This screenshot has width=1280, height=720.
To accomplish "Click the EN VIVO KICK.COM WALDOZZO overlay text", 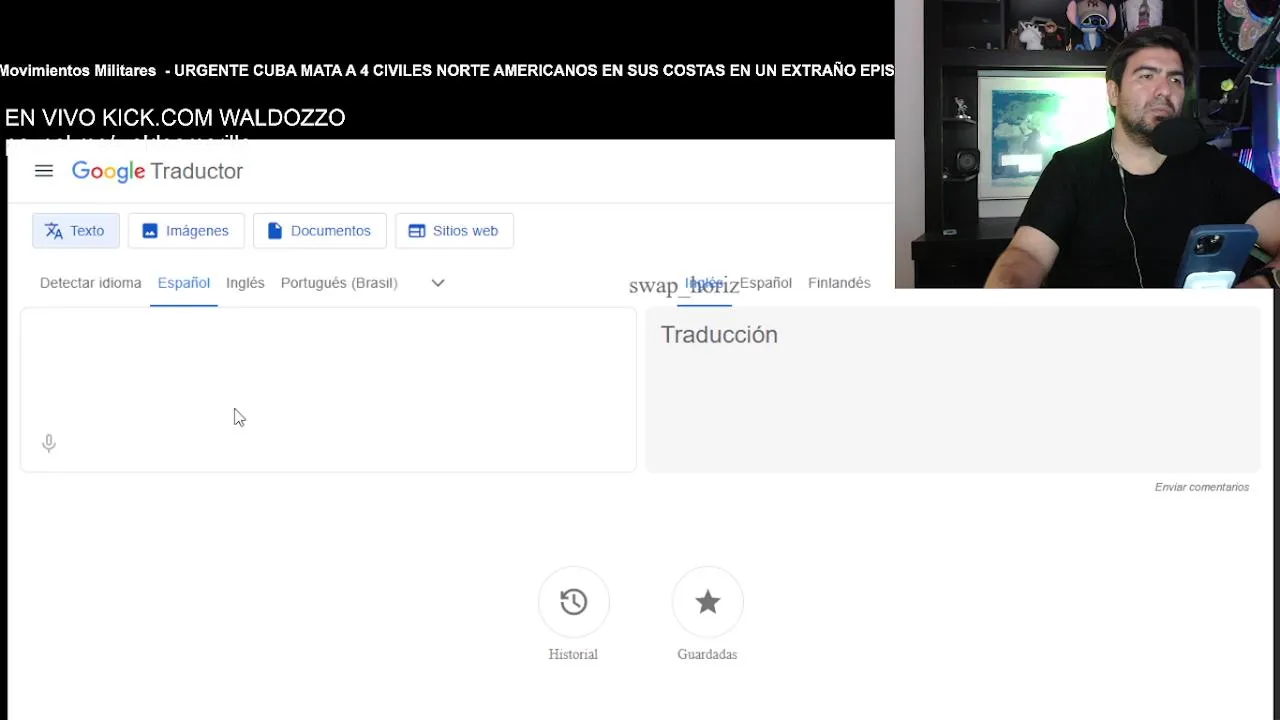I will [x=175, y=118].
